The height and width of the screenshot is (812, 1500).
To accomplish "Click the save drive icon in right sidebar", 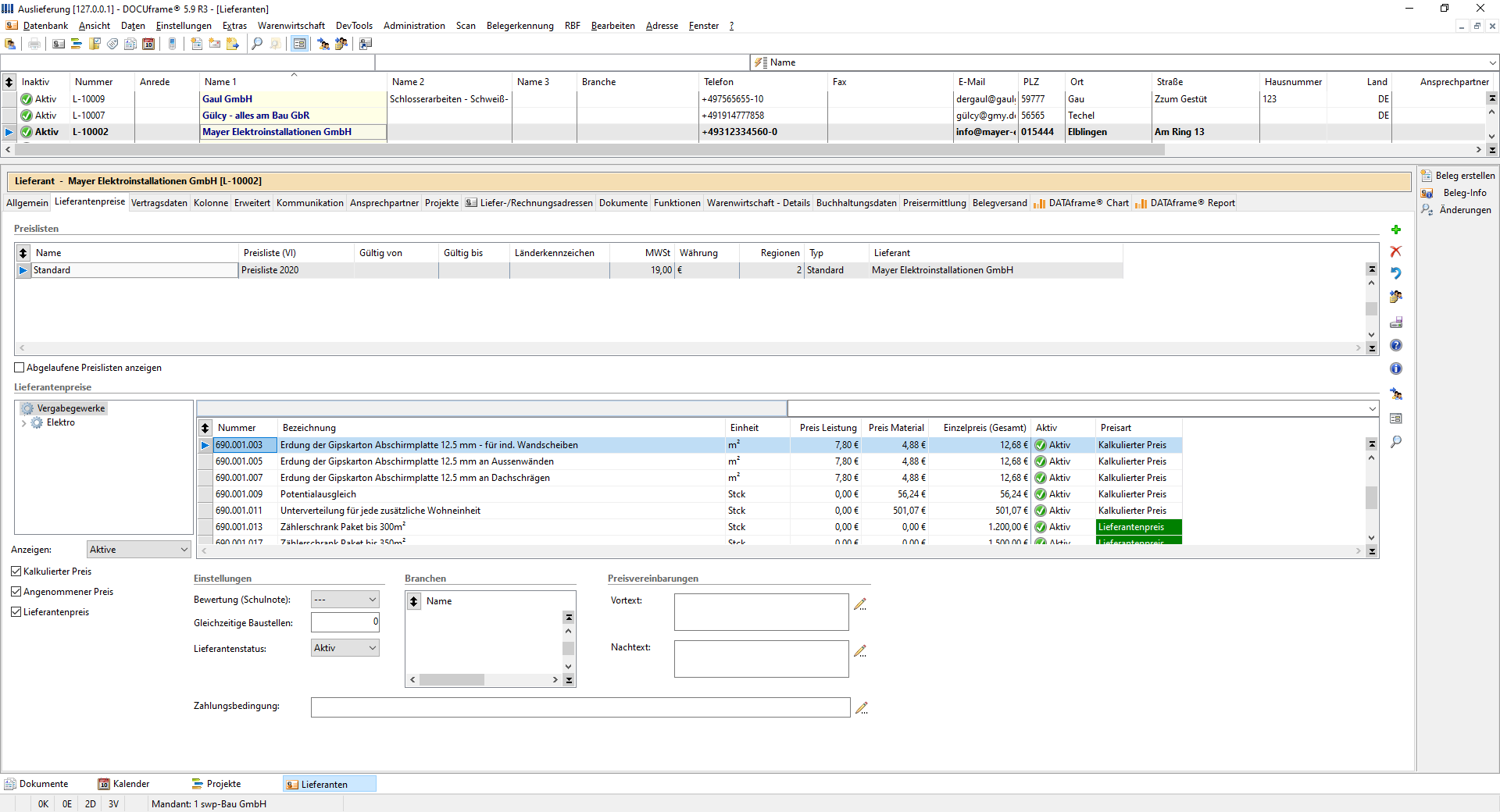I will pos(1396,322).
